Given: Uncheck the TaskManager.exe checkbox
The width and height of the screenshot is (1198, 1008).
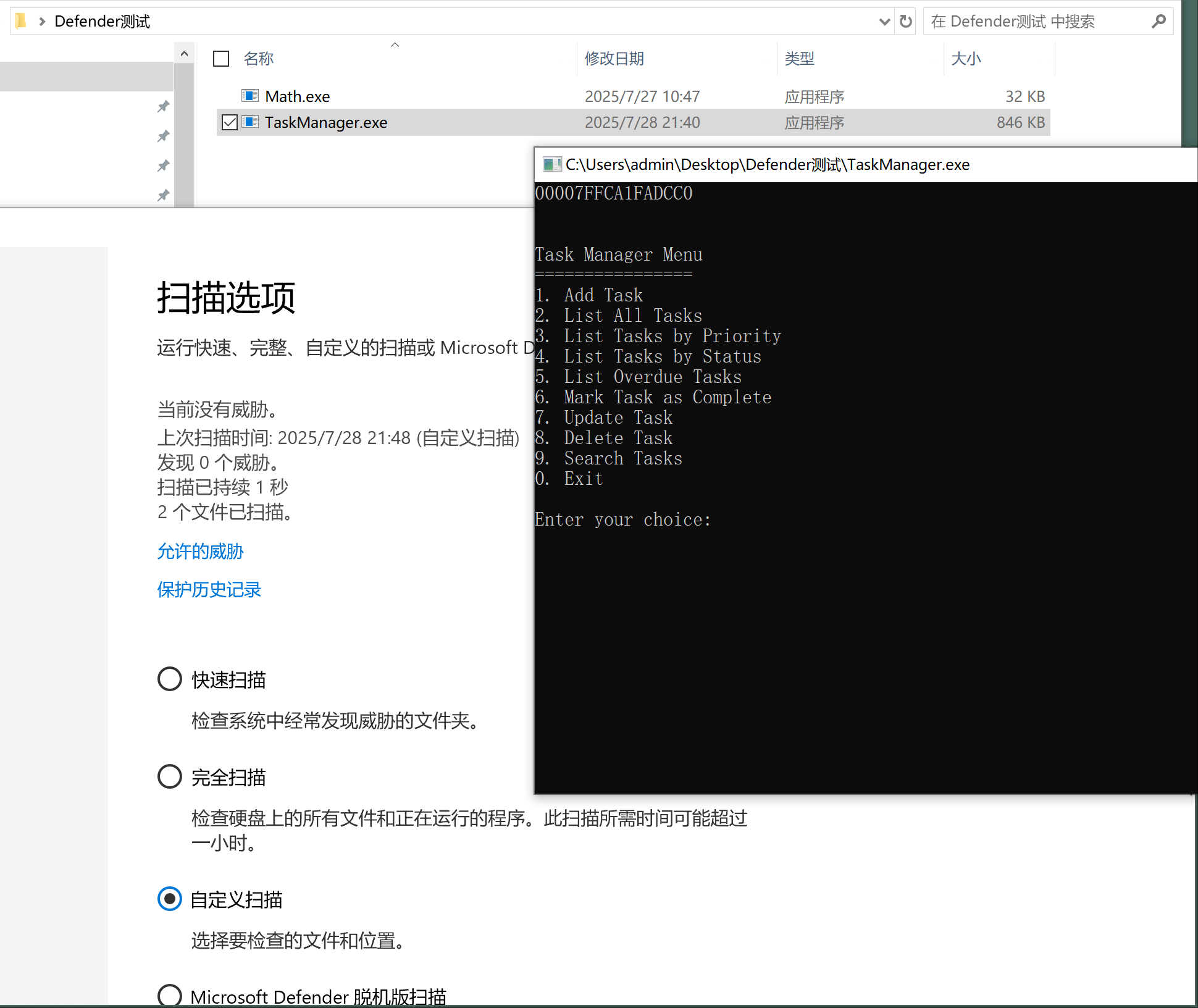Looking at the screenshot, I should coord(229,122).
